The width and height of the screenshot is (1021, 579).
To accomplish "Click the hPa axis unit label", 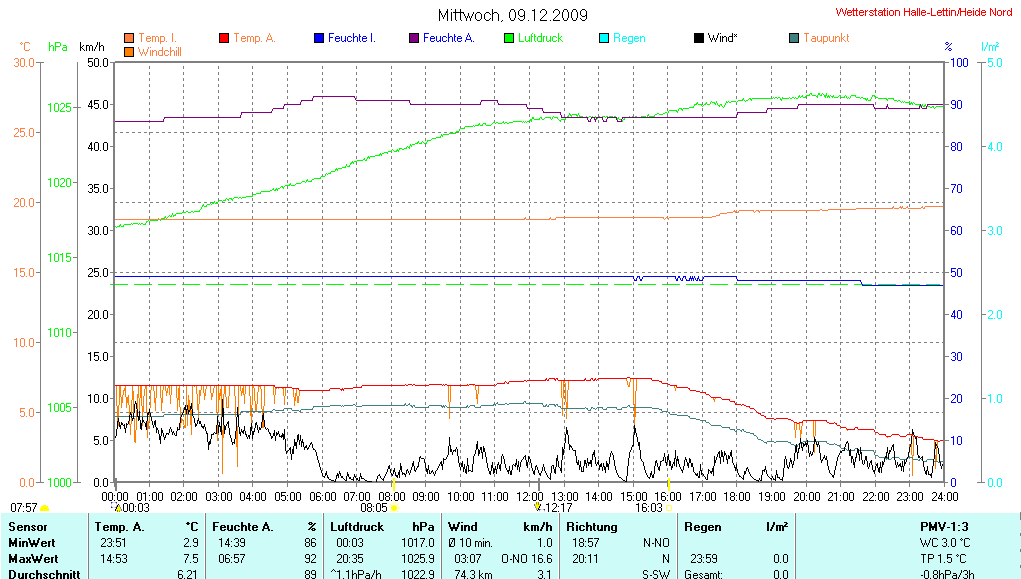I will 57,47.
